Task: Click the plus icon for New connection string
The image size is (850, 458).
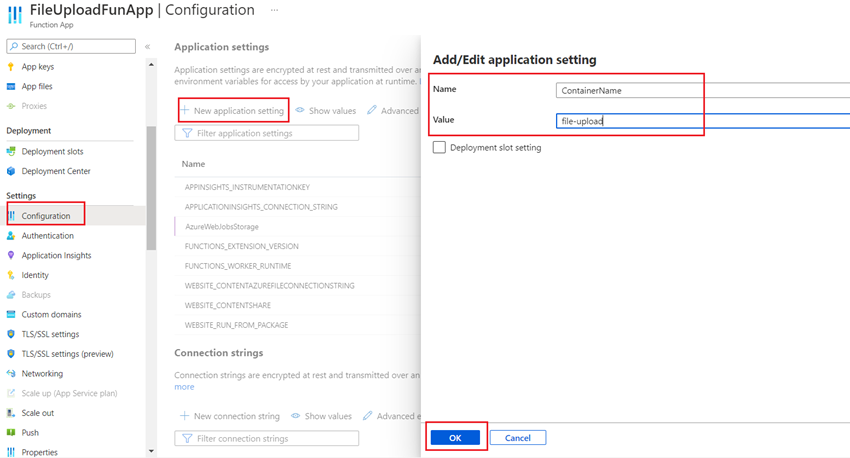Action: click(x=184, y=416)
